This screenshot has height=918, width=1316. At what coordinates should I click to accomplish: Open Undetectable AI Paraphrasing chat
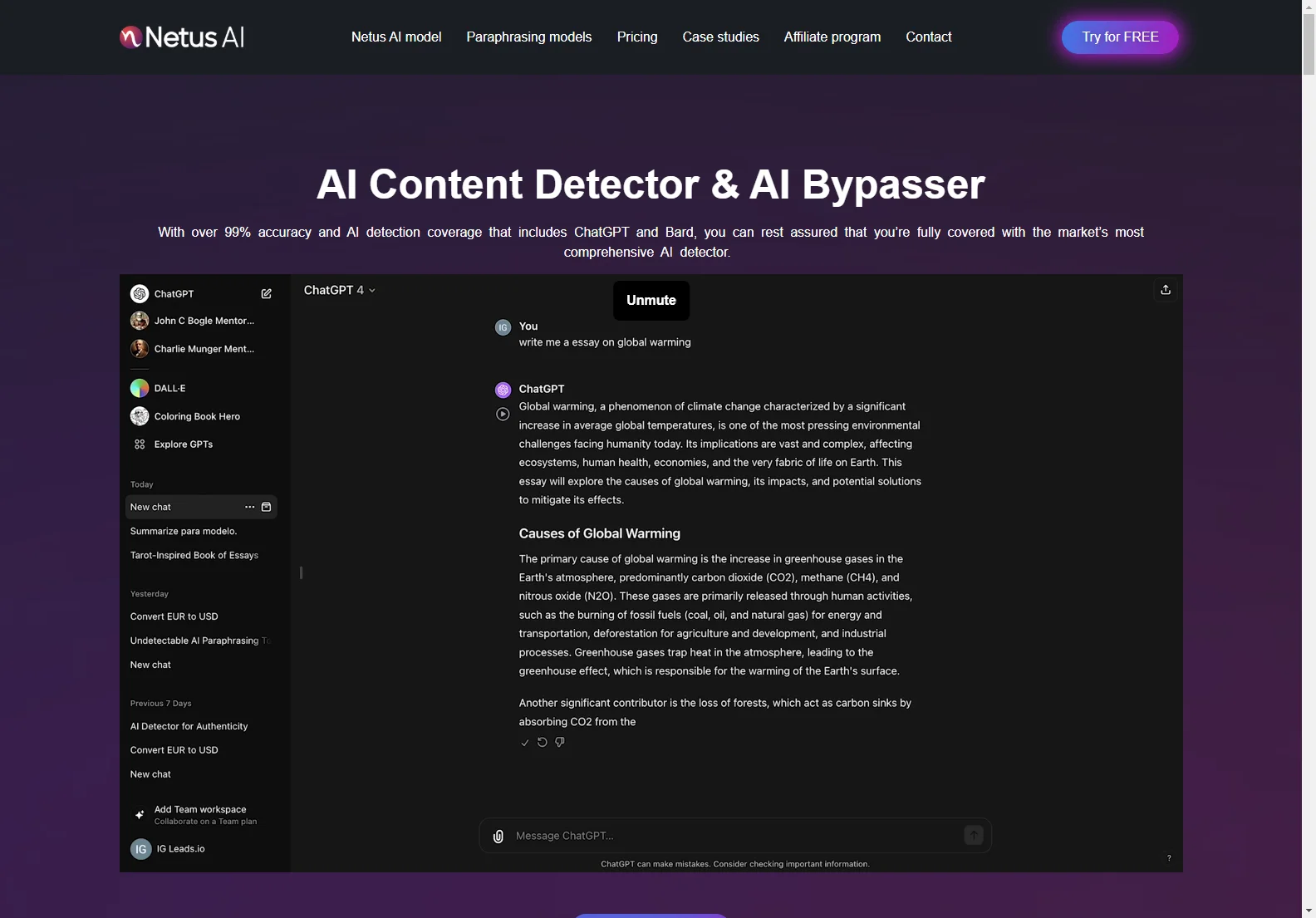click(201, 641)
